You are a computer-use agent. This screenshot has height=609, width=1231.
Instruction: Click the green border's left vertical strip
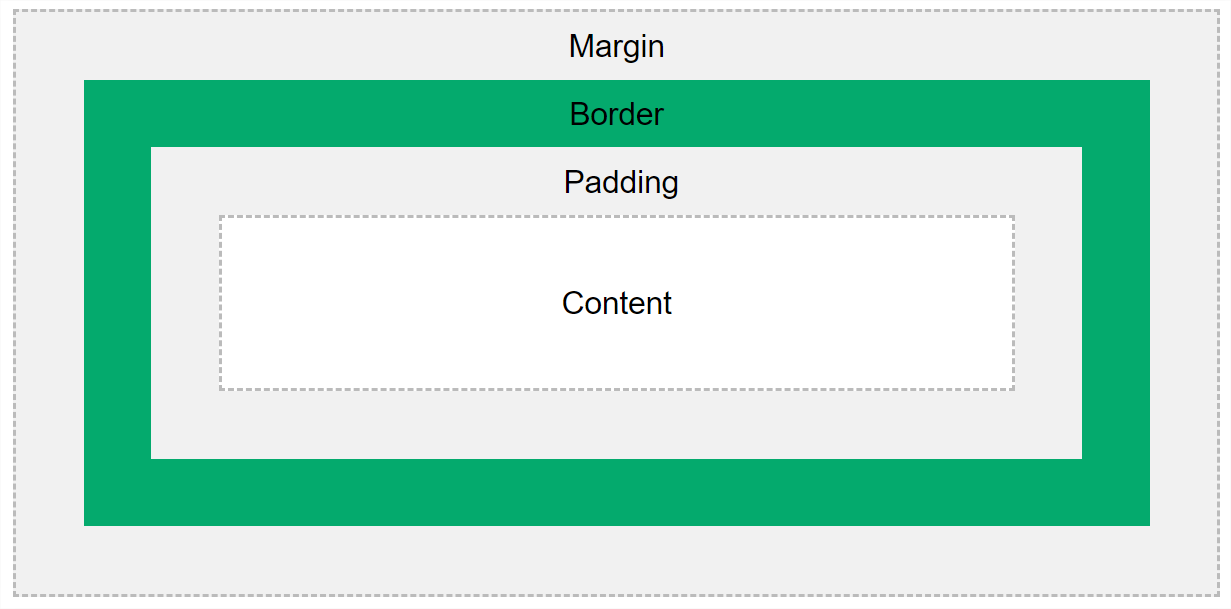click(117, 302)
